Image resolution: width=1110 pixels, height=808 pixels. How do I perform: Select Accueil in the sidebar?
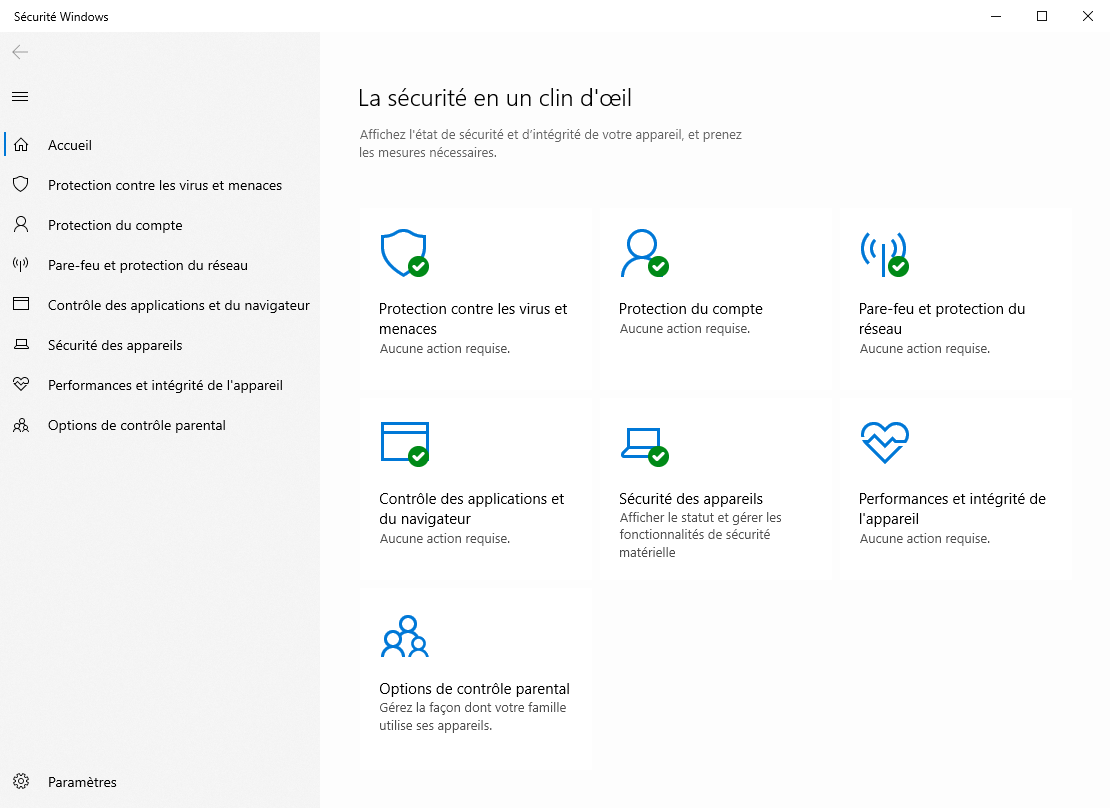coord(160,144)
